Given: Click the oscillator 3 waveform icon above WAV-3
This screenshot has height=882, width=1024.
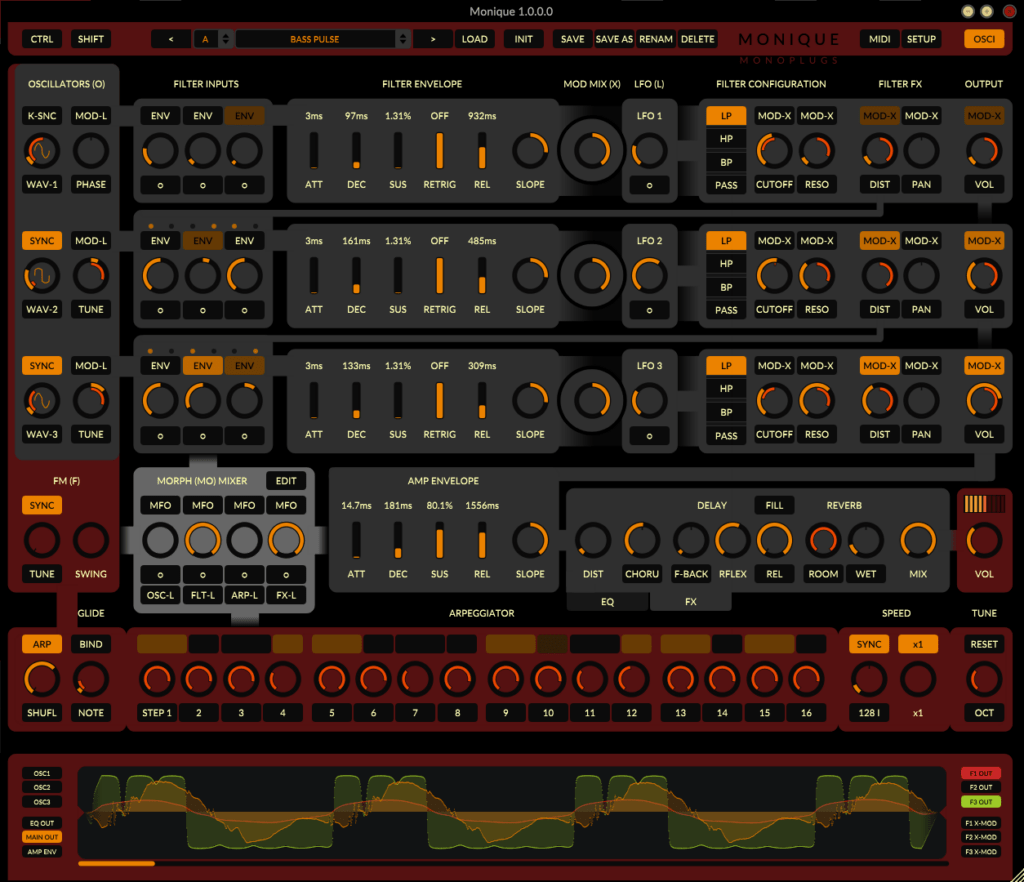Looking at the screenshot, I should tap(40, 399).
